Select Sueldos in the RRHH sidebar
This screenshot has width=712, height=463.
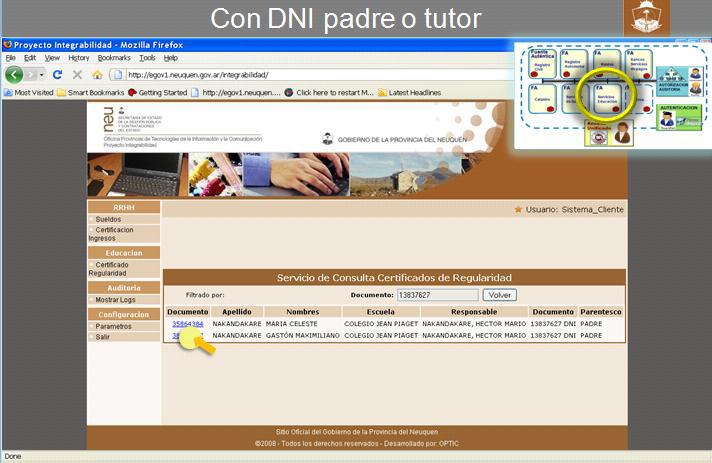point(108,219)
